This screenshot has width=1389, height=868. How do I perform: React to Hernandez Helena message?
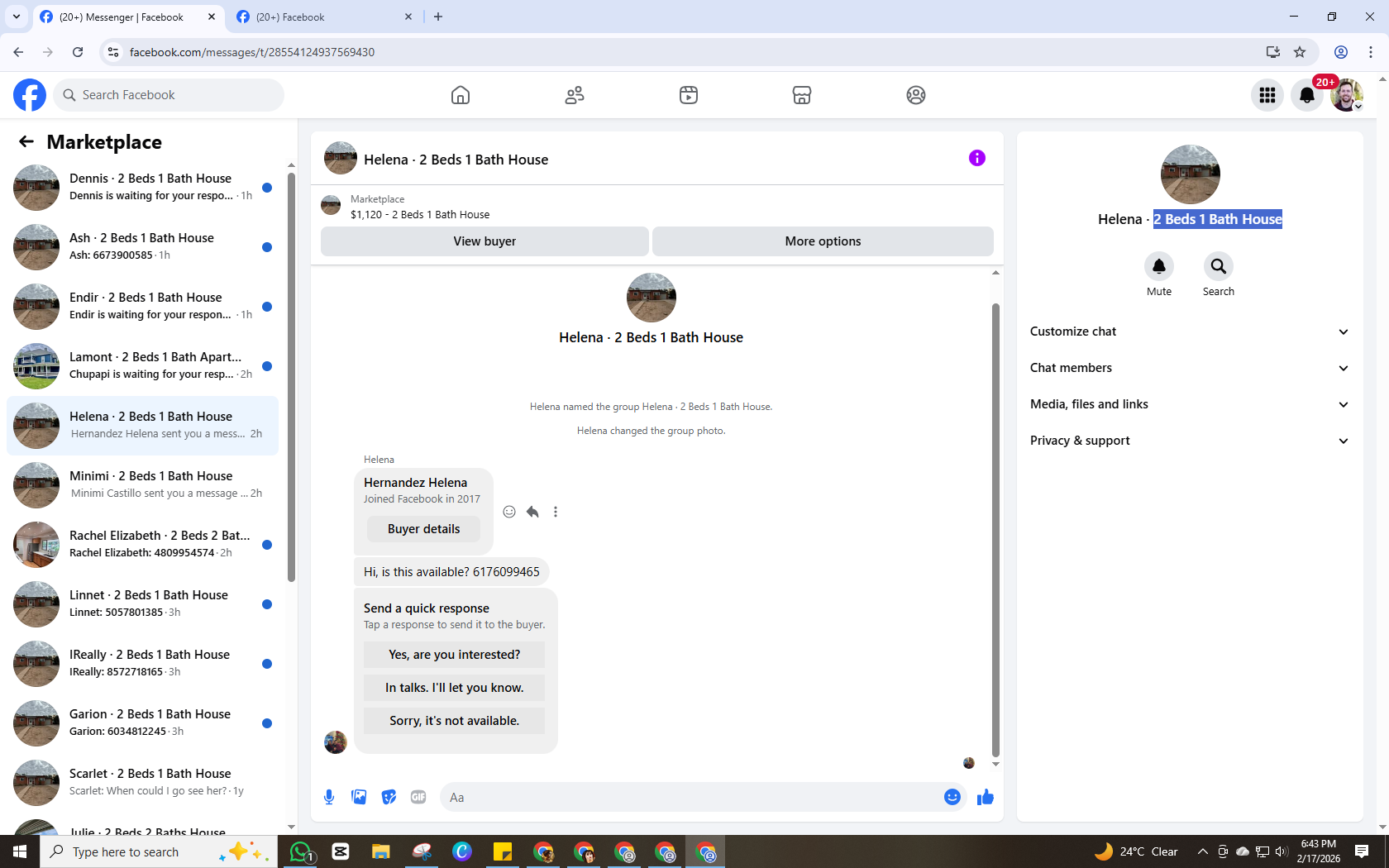click(x=509, y=512)
